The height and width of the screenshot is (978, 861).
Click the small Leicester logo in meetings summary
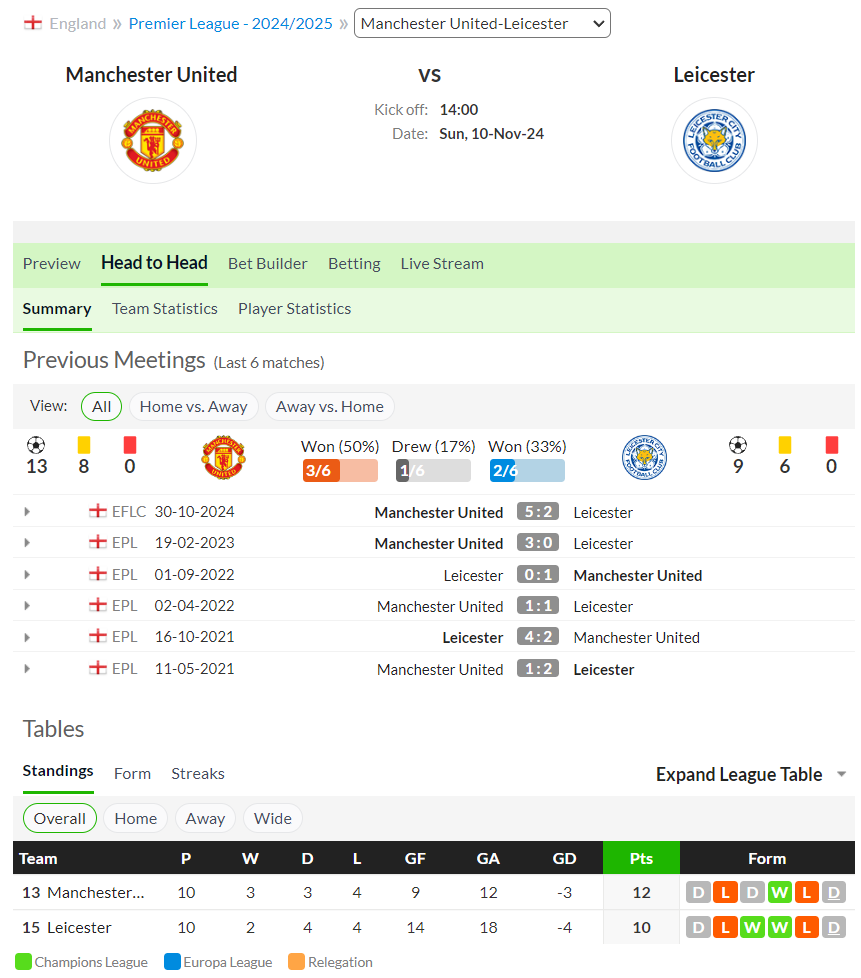(645, 457)
